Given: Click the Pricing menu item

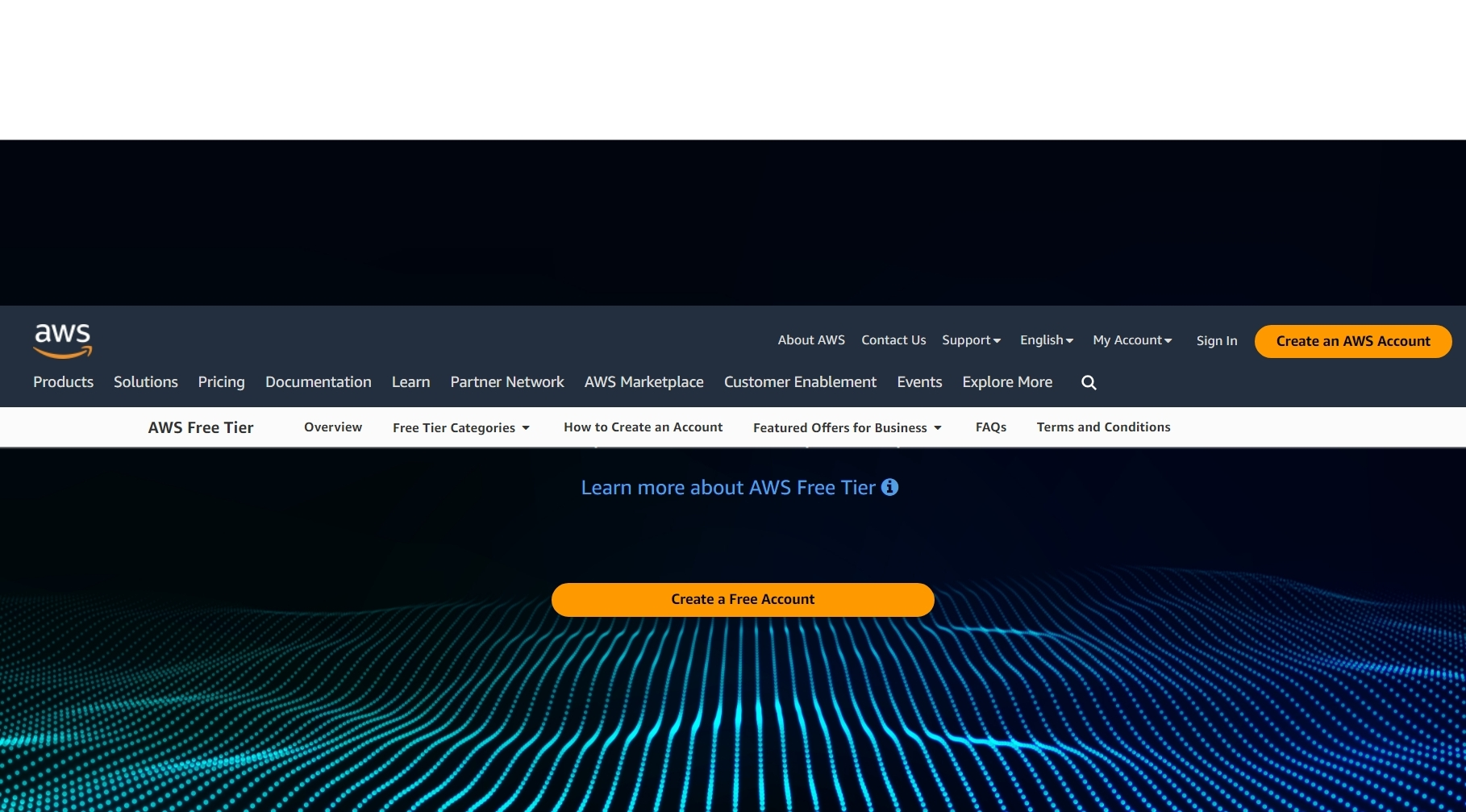Looking at the screenshot, I should pos(221,382).
